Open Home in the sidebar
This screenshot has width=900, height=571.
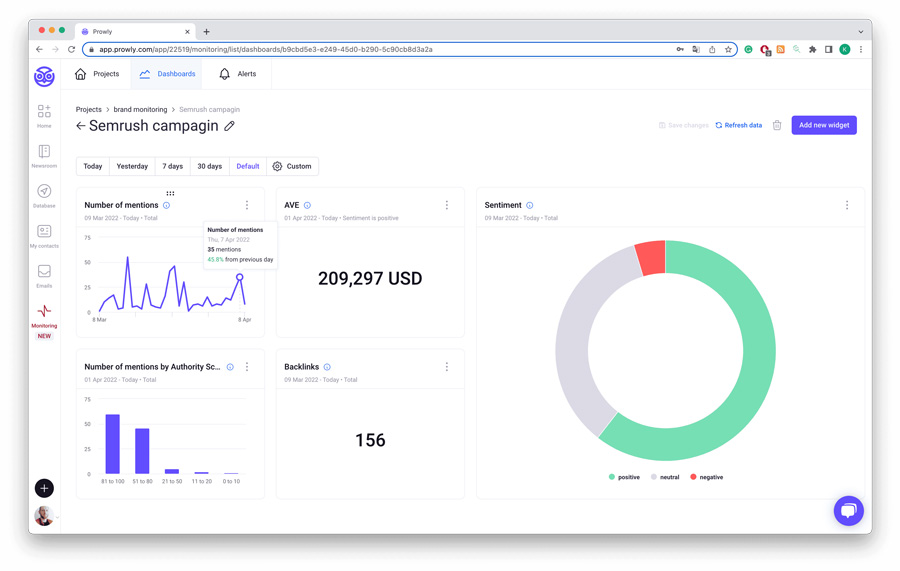tap(44, 116)
